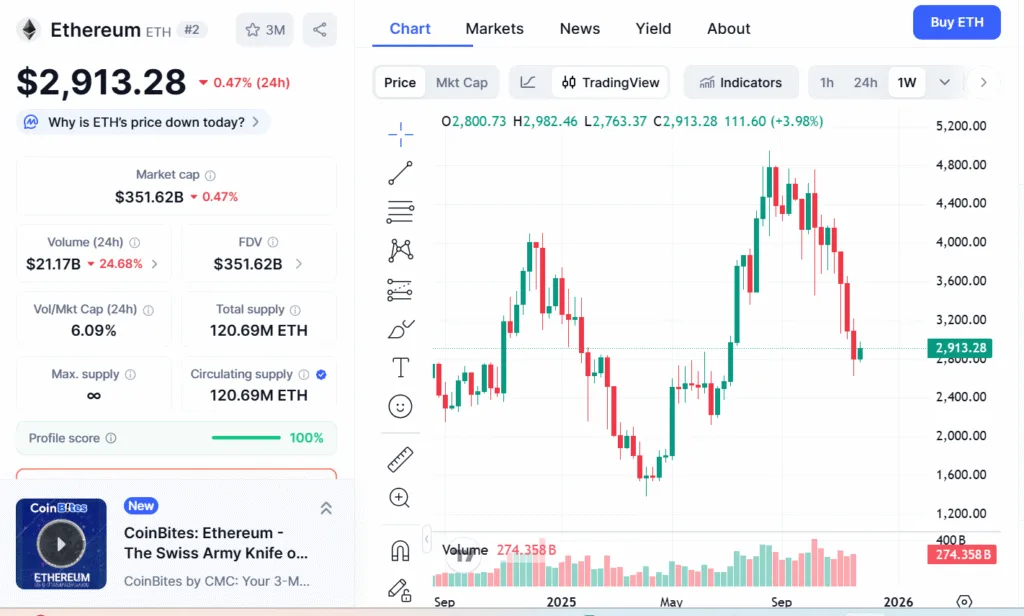Expand more chart options with right chevron
1024x616 pixels.
pyautogui.click(x=984, y=84)
